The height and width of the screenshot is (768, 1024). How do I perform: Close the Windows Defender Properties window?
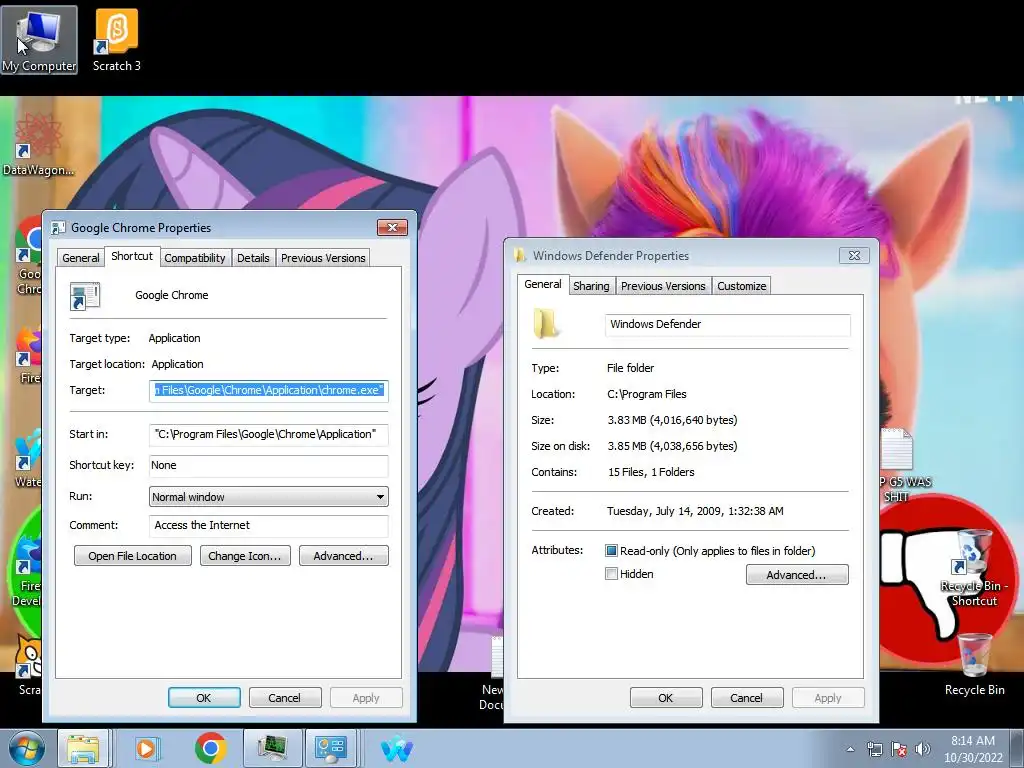(x=854, y=255)
